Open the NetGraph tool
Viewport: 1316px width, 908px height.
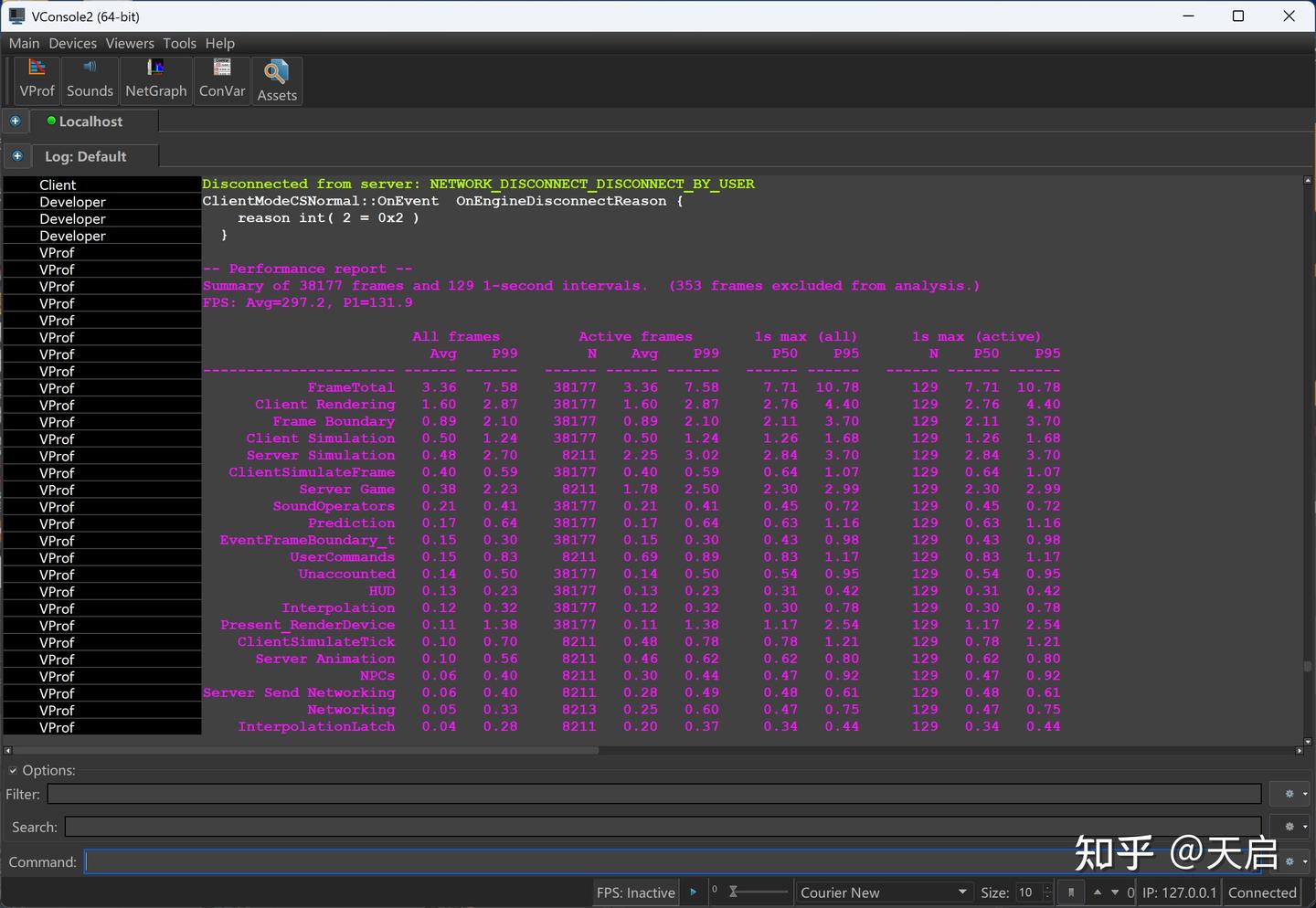156,80
